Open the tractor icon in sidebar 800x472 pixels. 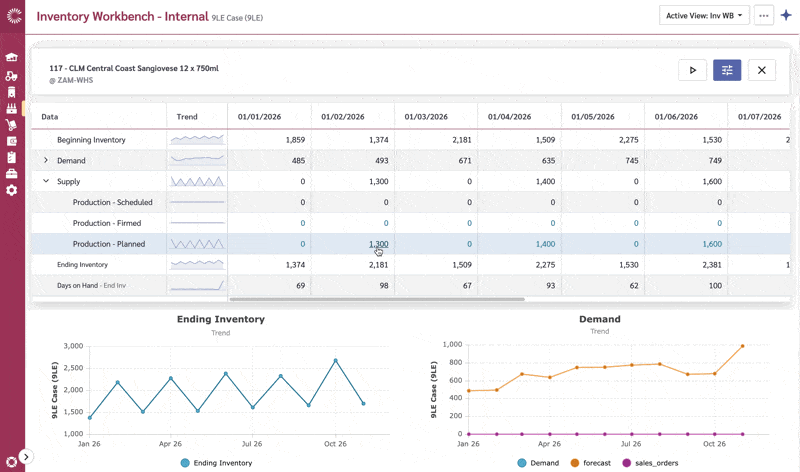[x=12, y=75]
